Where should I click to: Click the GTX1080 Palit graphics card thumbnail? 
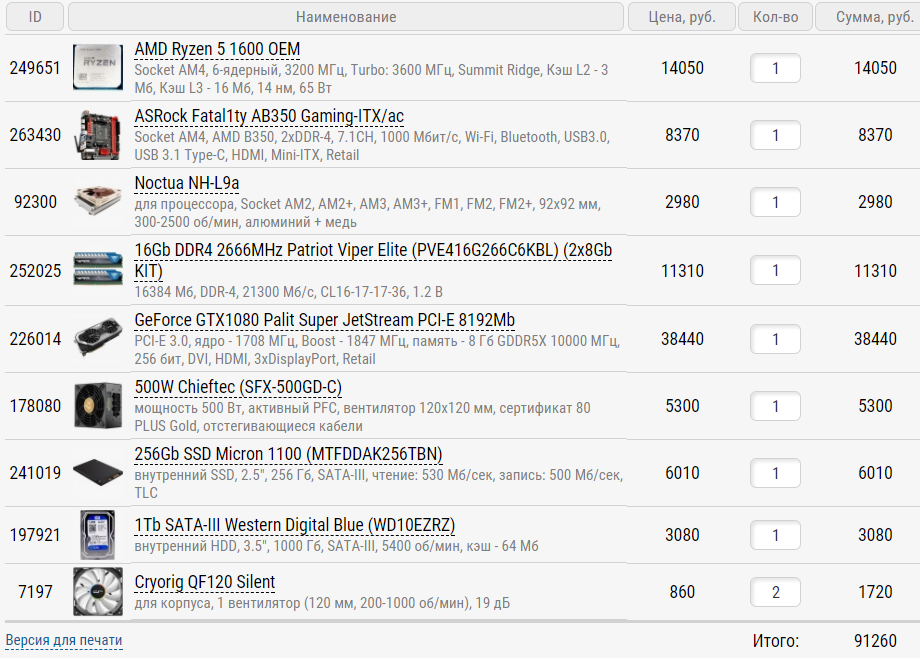point(98,338)
